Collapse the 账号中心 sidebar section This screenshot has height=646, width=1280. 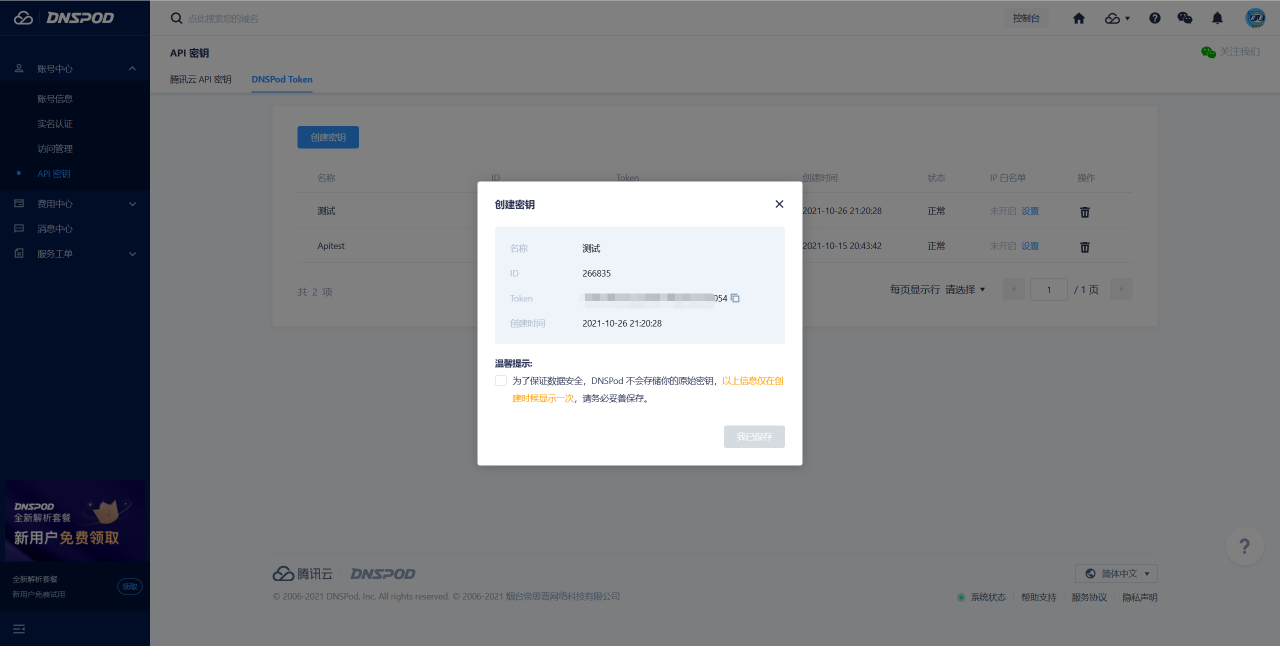pos(75,68)
